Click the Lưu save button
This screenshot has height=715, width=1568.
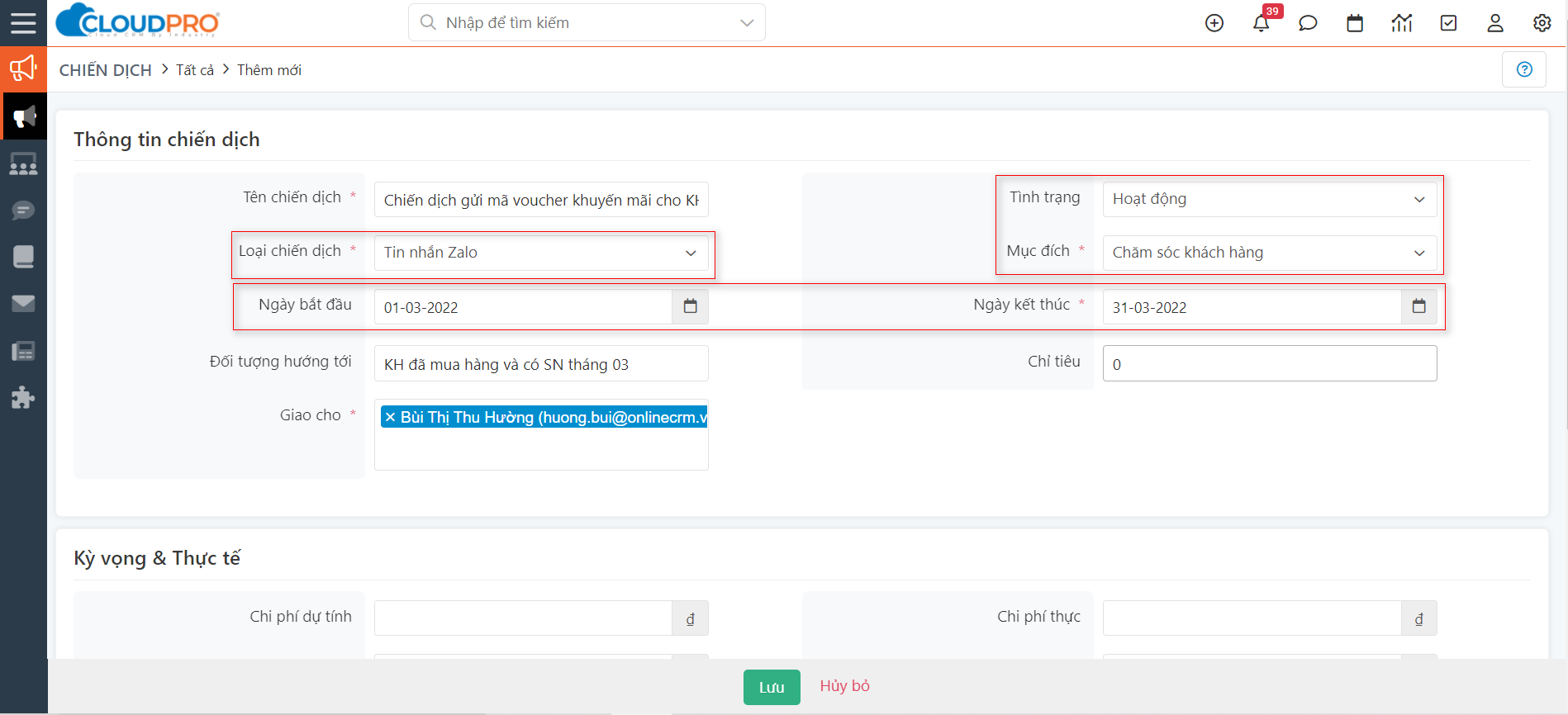coord(772,687)
